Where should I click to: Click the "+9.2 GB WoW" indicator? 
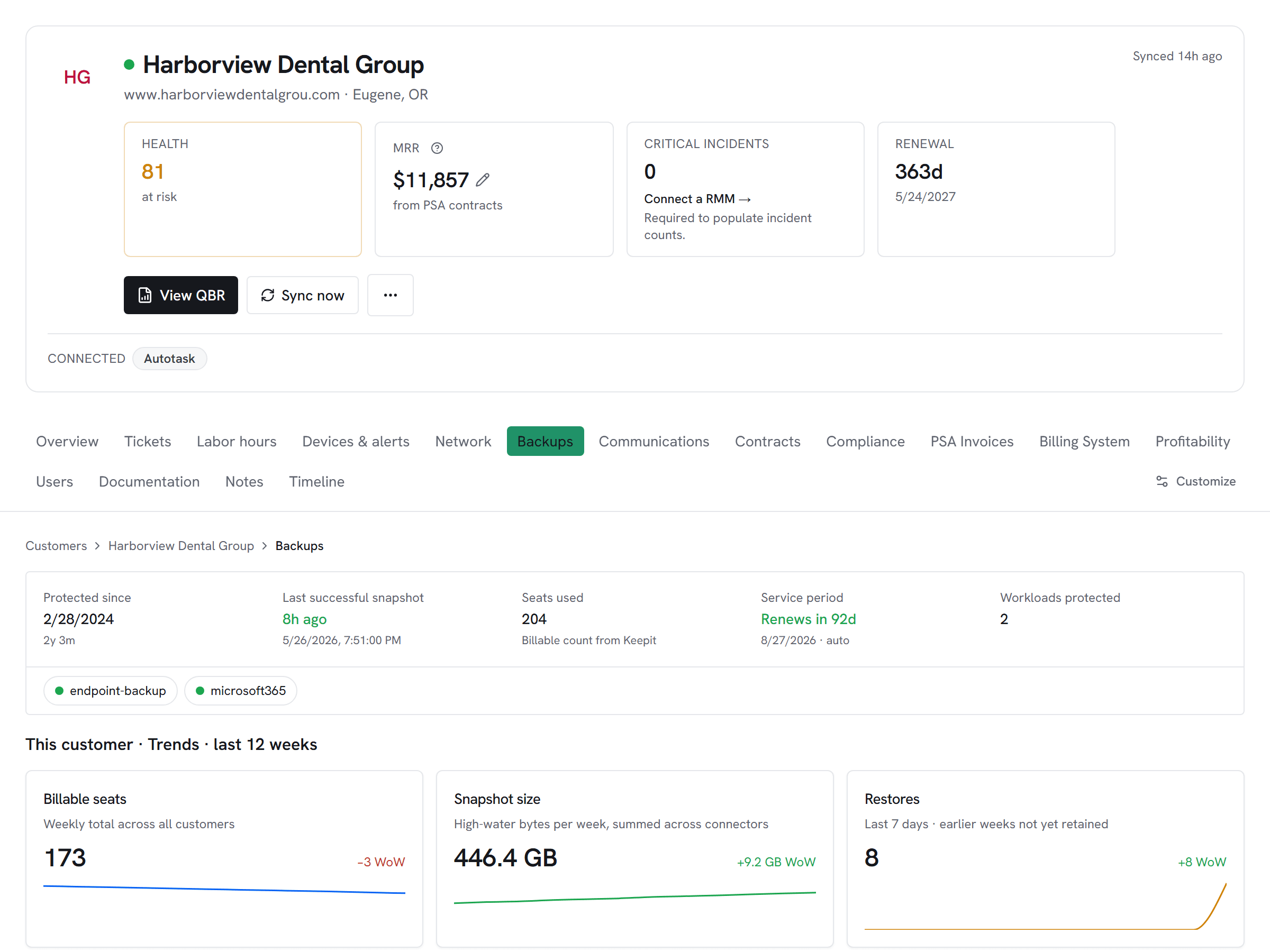click(776, 862)
